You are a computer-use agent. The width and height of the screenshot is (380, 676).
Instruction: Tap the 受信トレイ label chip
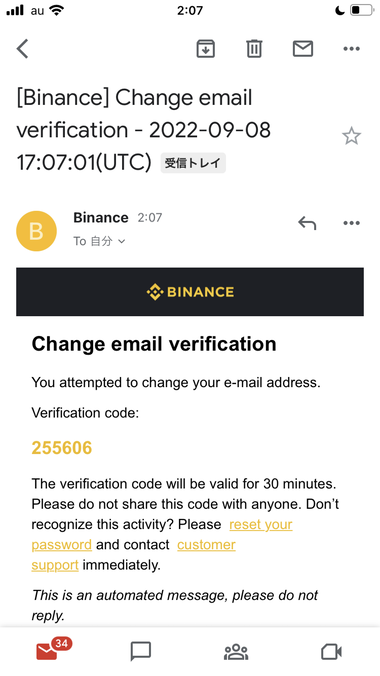[193, 163]
